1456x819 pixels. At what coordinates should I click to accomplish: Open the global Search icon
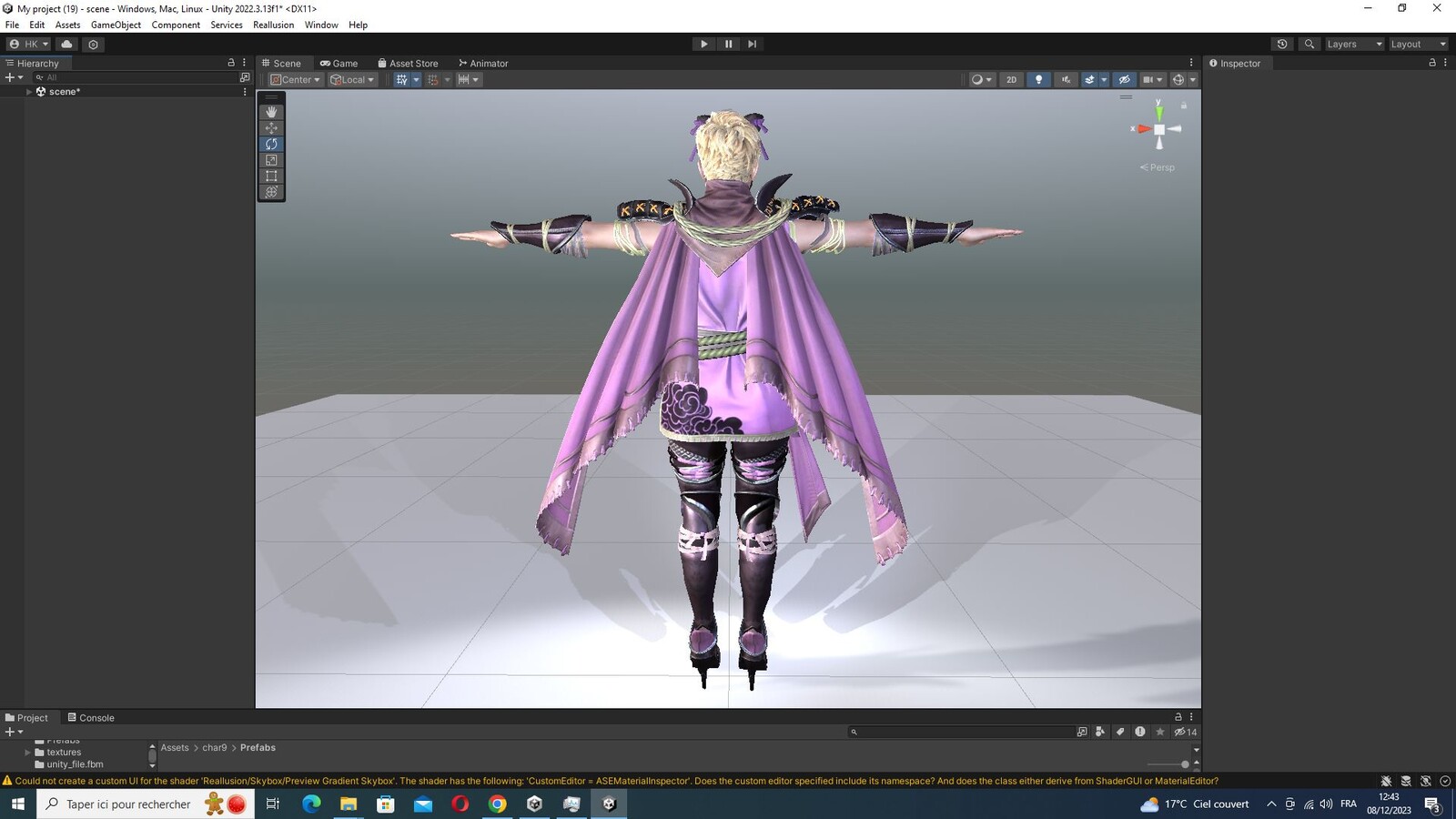tap(1309, 44)
